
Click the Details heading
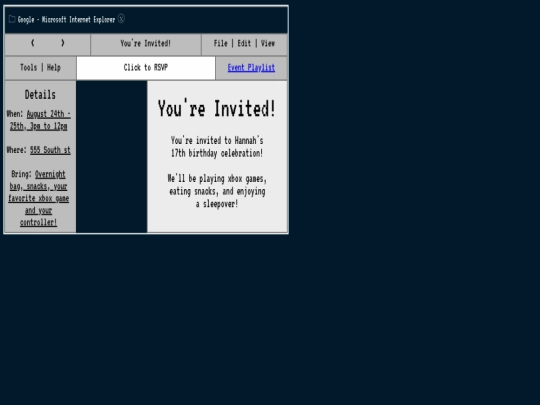(40, 95)
